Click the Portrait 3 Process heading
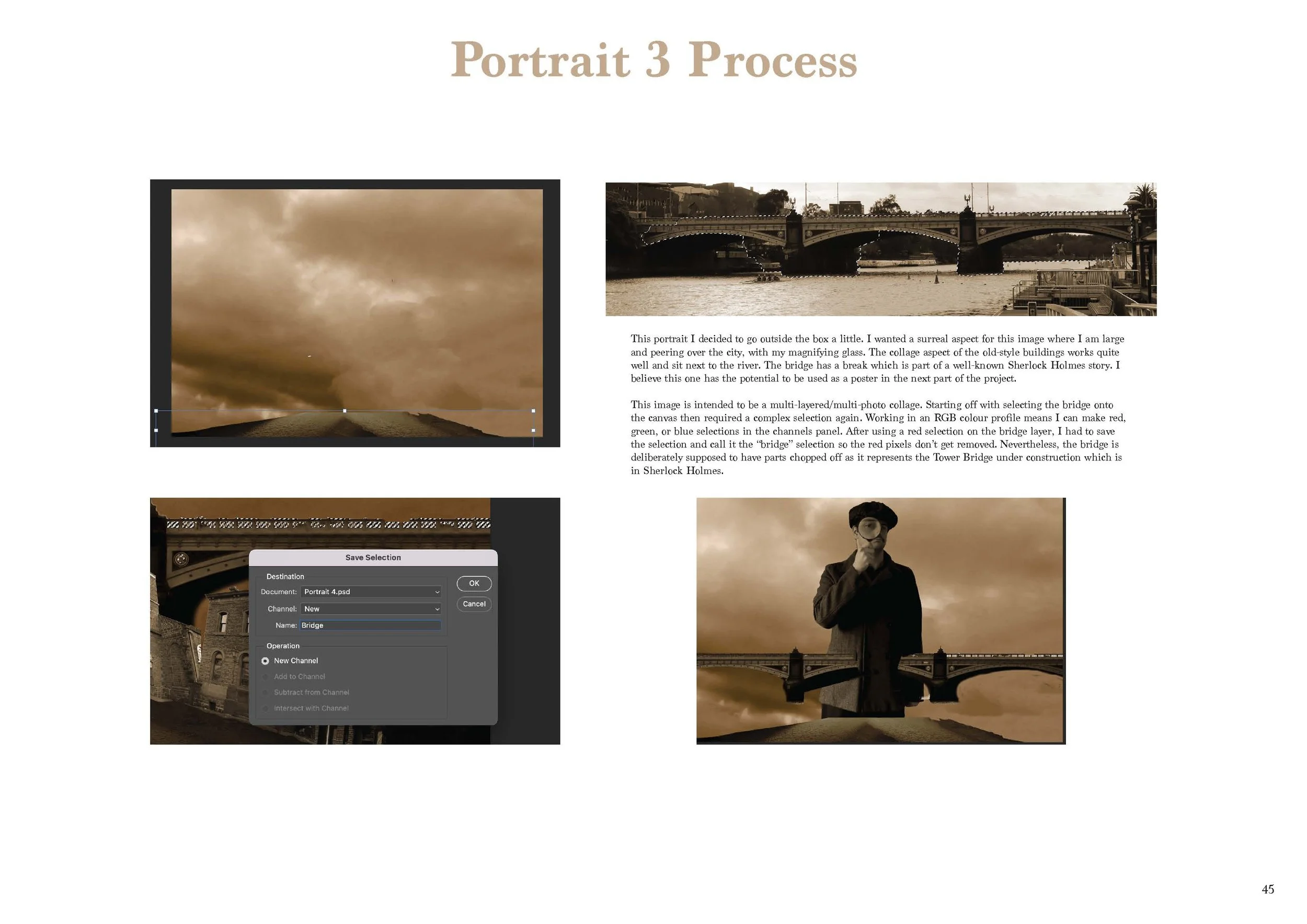 point(653,60)
